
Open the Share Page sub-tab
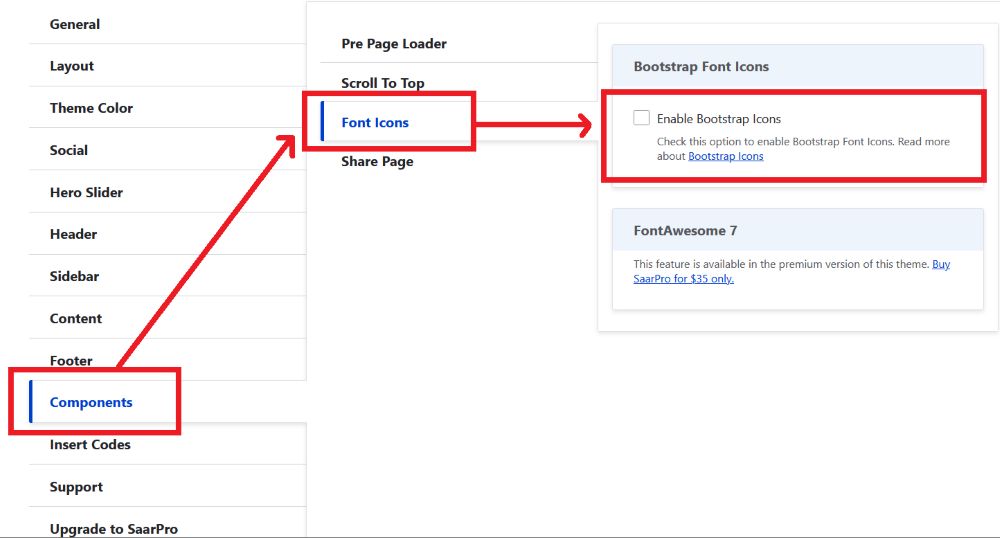pos(377,161)
